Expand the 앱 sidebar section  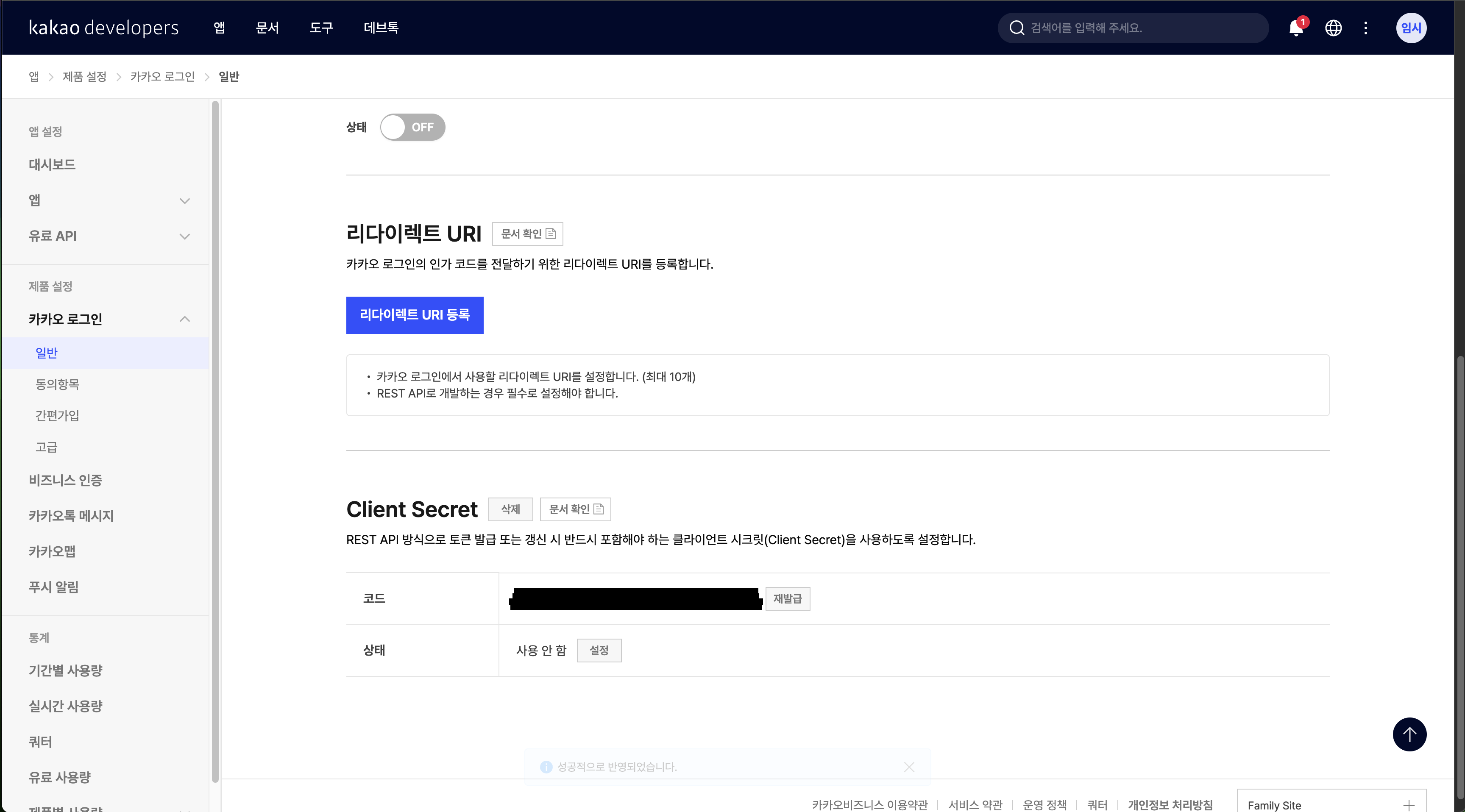pos(184,201)
